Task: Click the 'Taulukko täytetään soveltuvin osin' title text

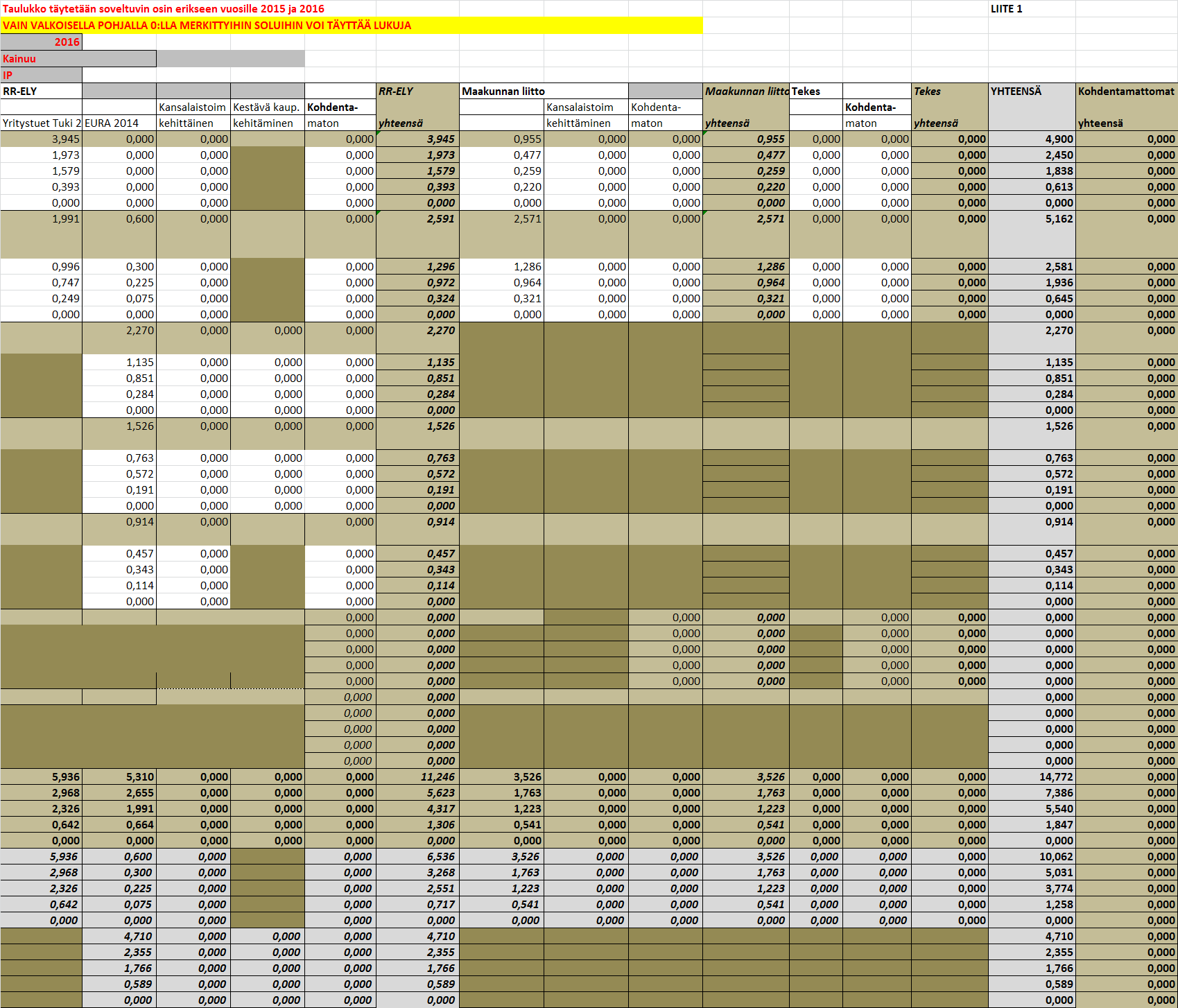Action: click(164, 8)
